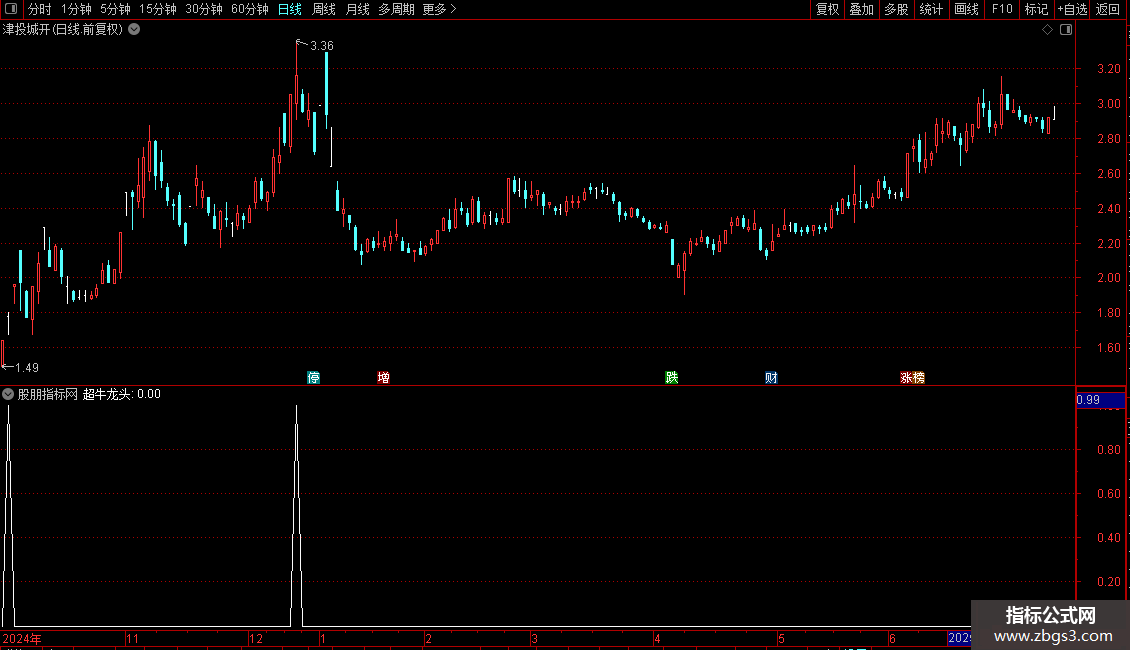Click the month 12 axis marker
Image resolution: width=1130 pixels, height=650 pixels.
256,638
